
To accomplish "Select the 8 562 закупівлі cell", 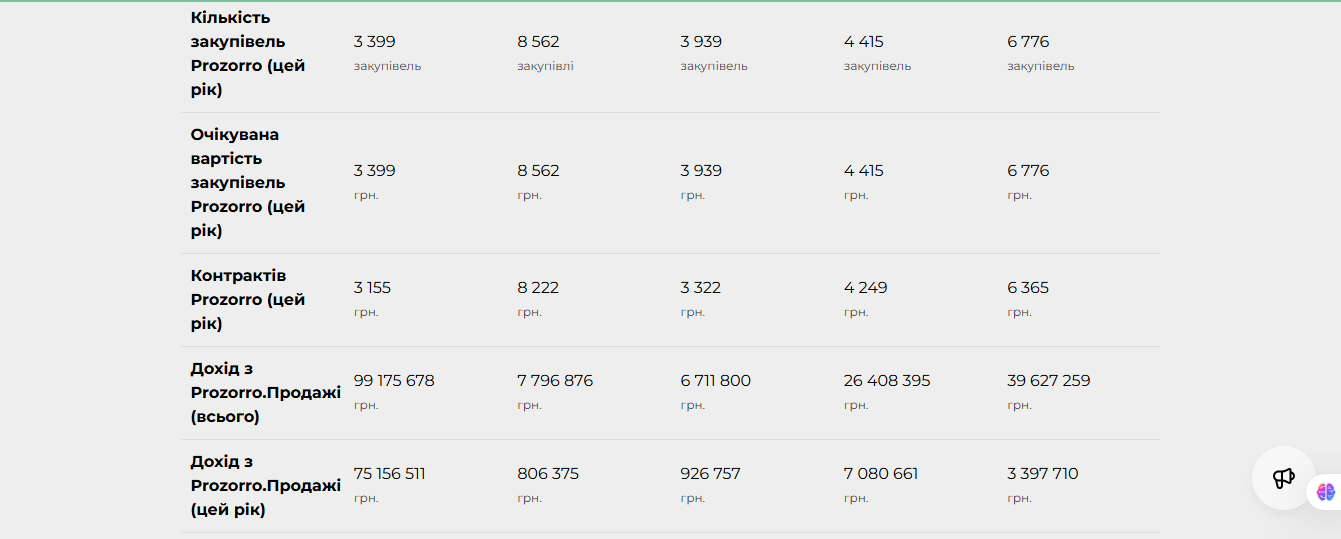I will pos(546,53).
